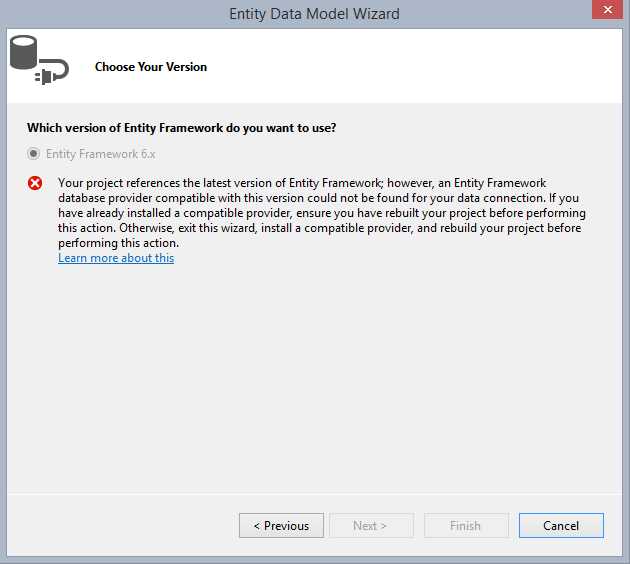630x564 pixels.
Task: Click the empty gray area below the error
Action: coord(315,380)
